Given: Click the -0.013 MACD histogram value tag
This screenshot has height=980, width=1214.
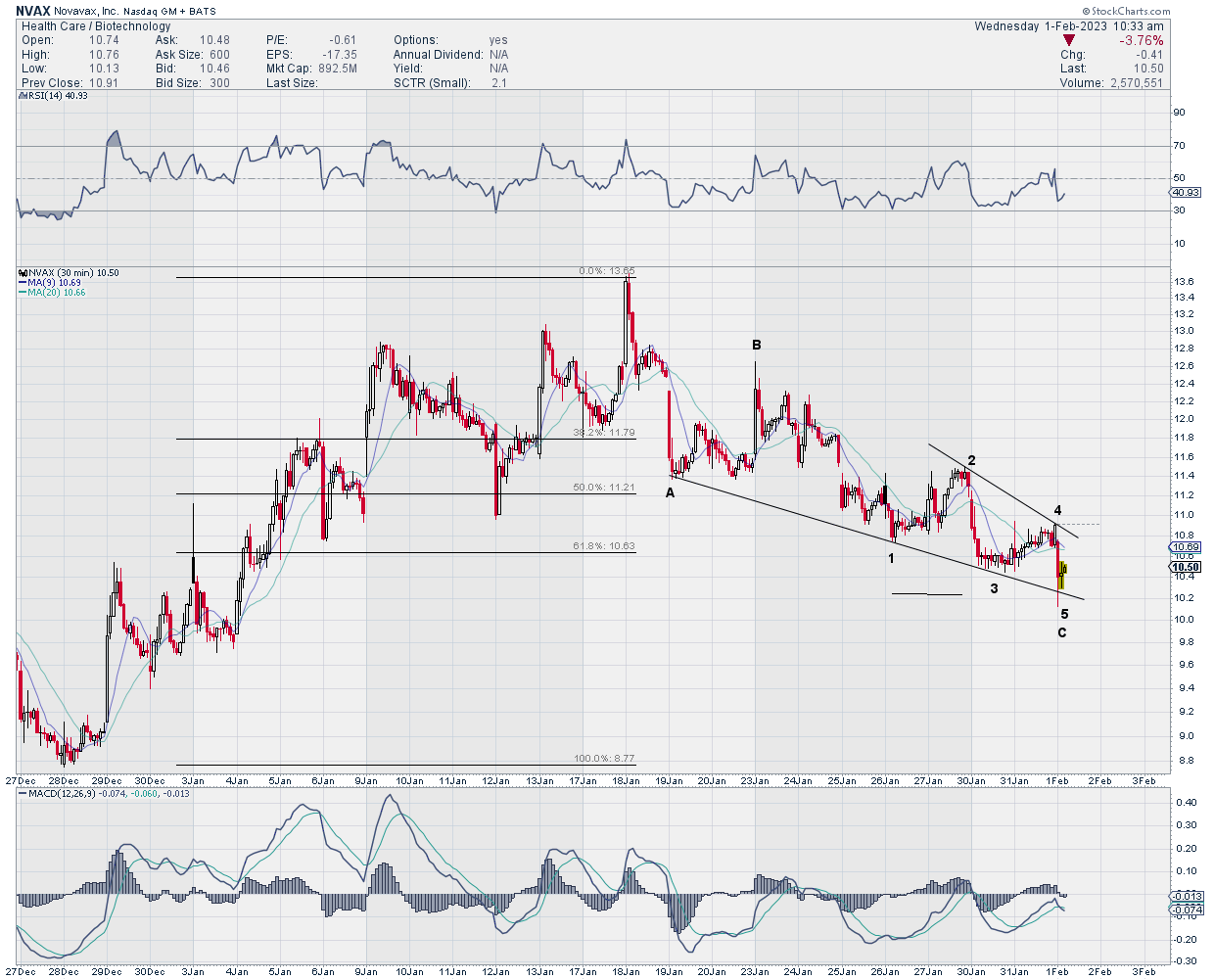Looking at the screenshot, I should [x=1187, y=897].
